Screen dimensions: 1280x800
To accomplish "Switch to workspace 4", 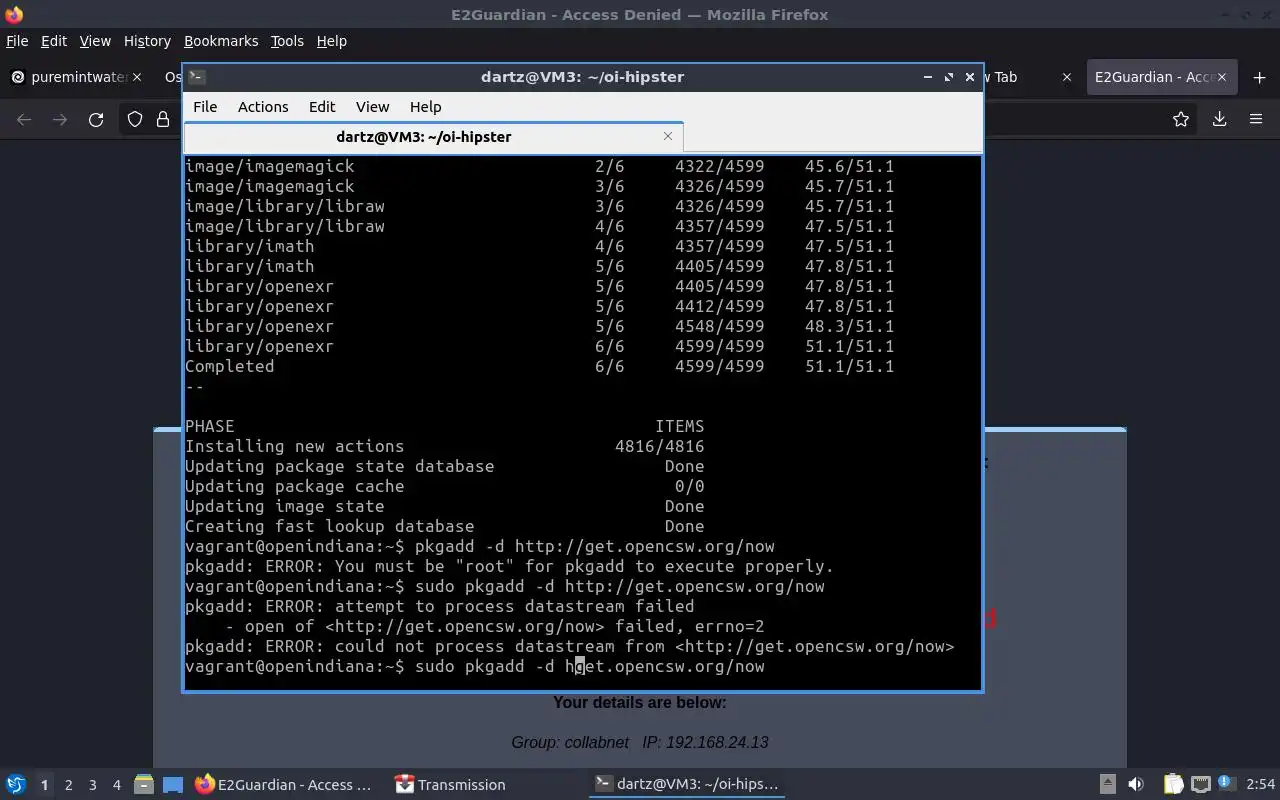I will pos(117,785).
